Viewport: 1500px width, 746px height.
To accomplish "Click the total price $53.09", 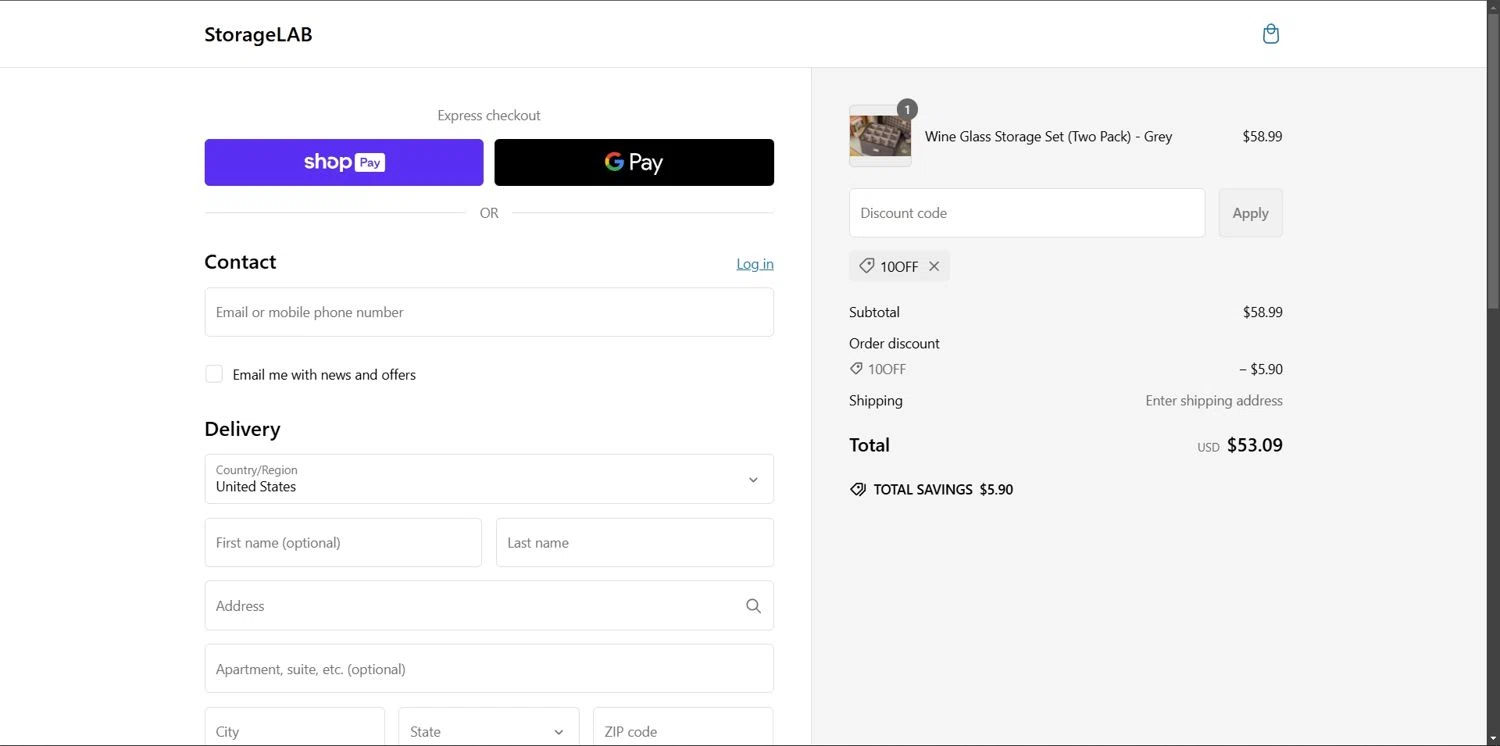I will point(1255,445).
